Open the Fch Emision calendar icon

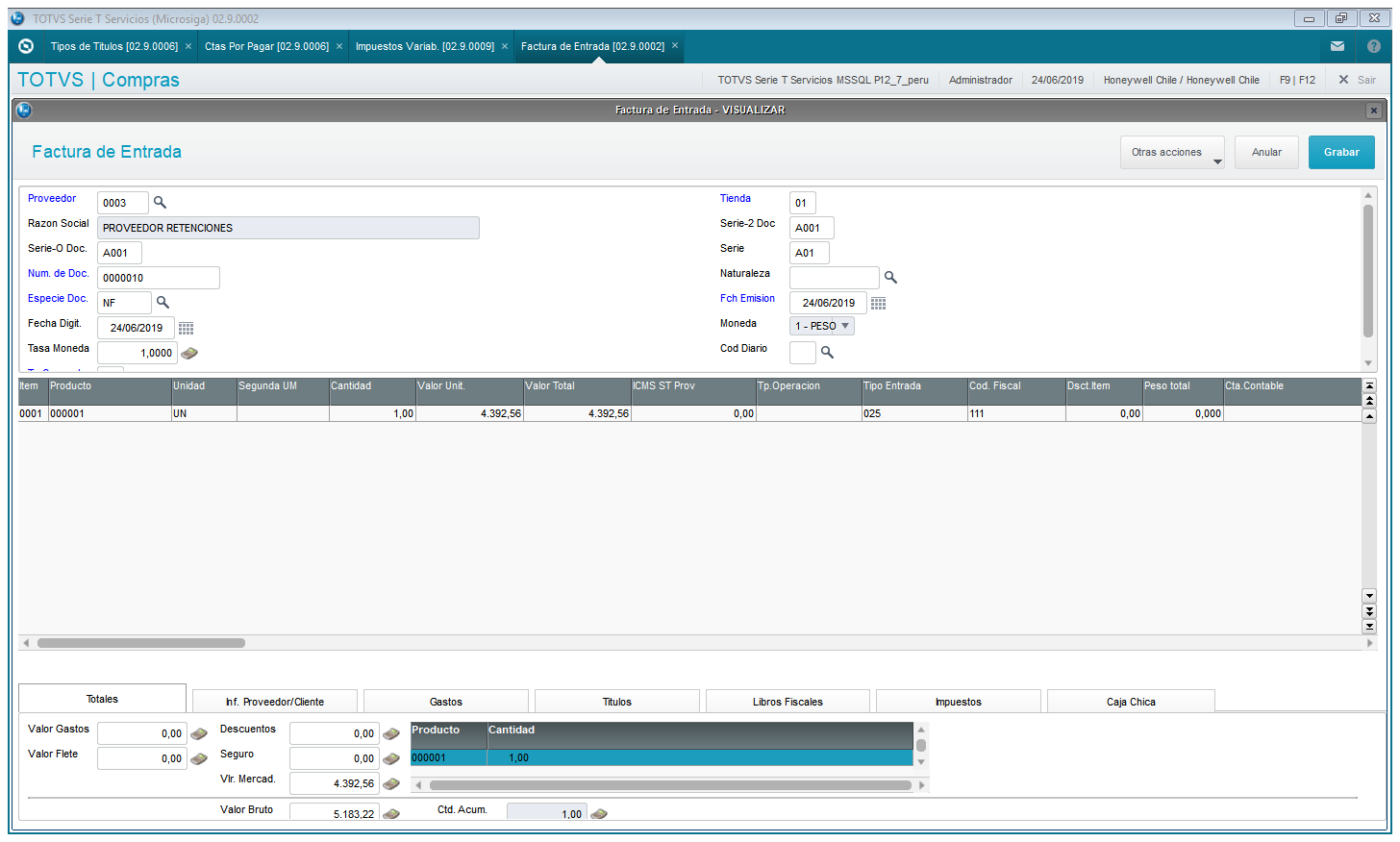879,304
